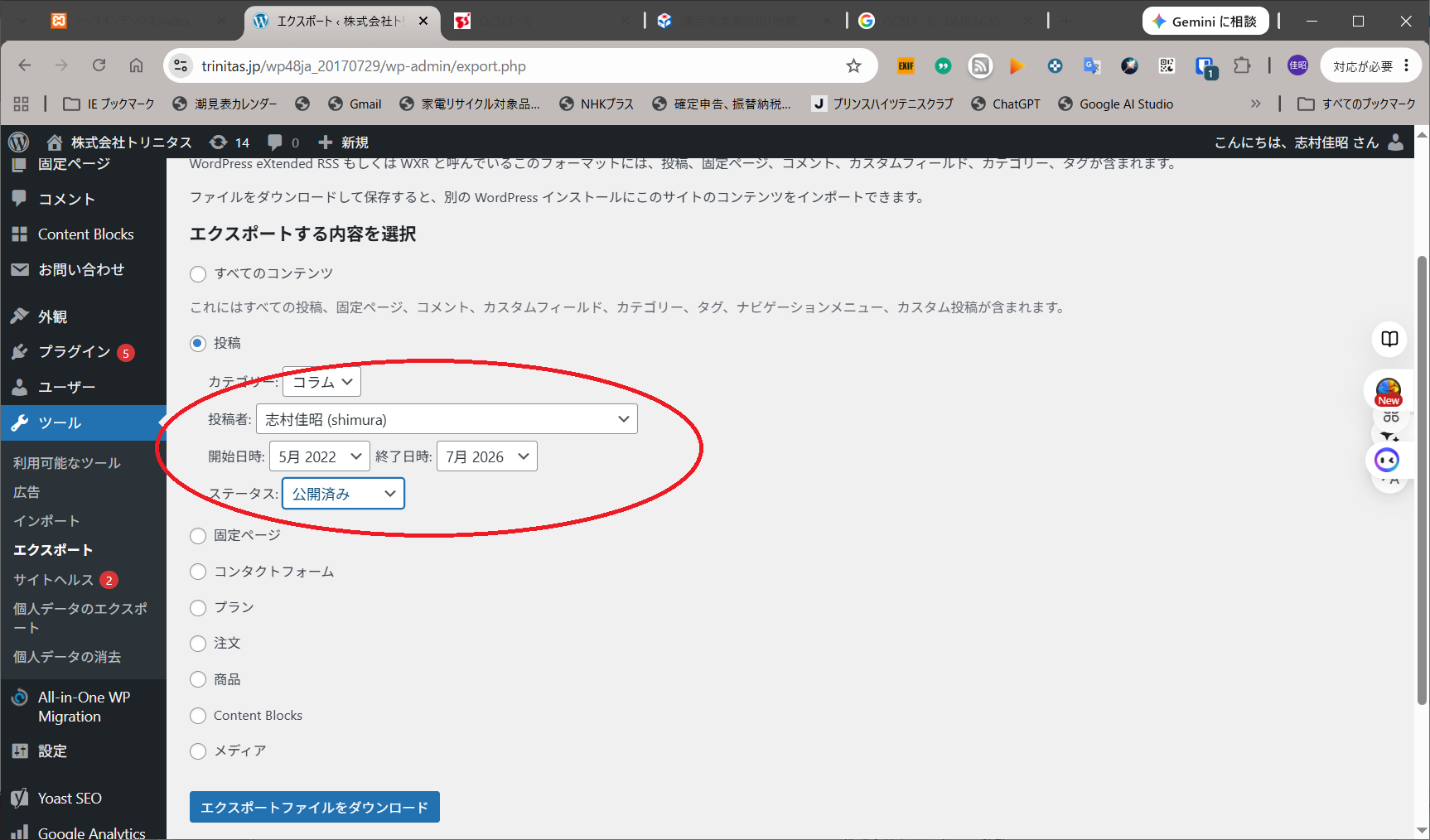Open 個人データの消去 submenu

pos(67,657)
